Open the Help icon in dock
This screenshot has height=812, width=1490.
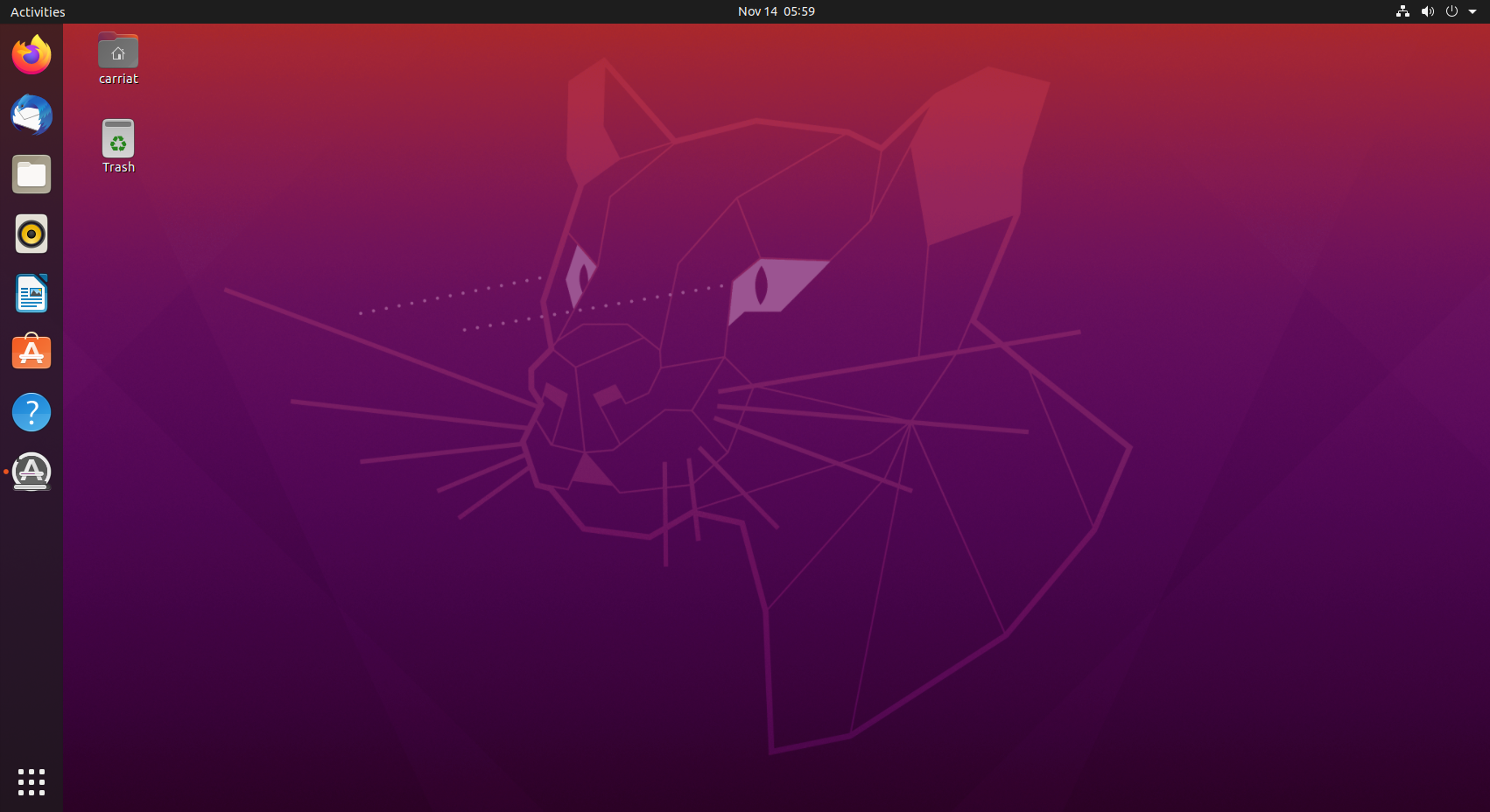[32, 412]
